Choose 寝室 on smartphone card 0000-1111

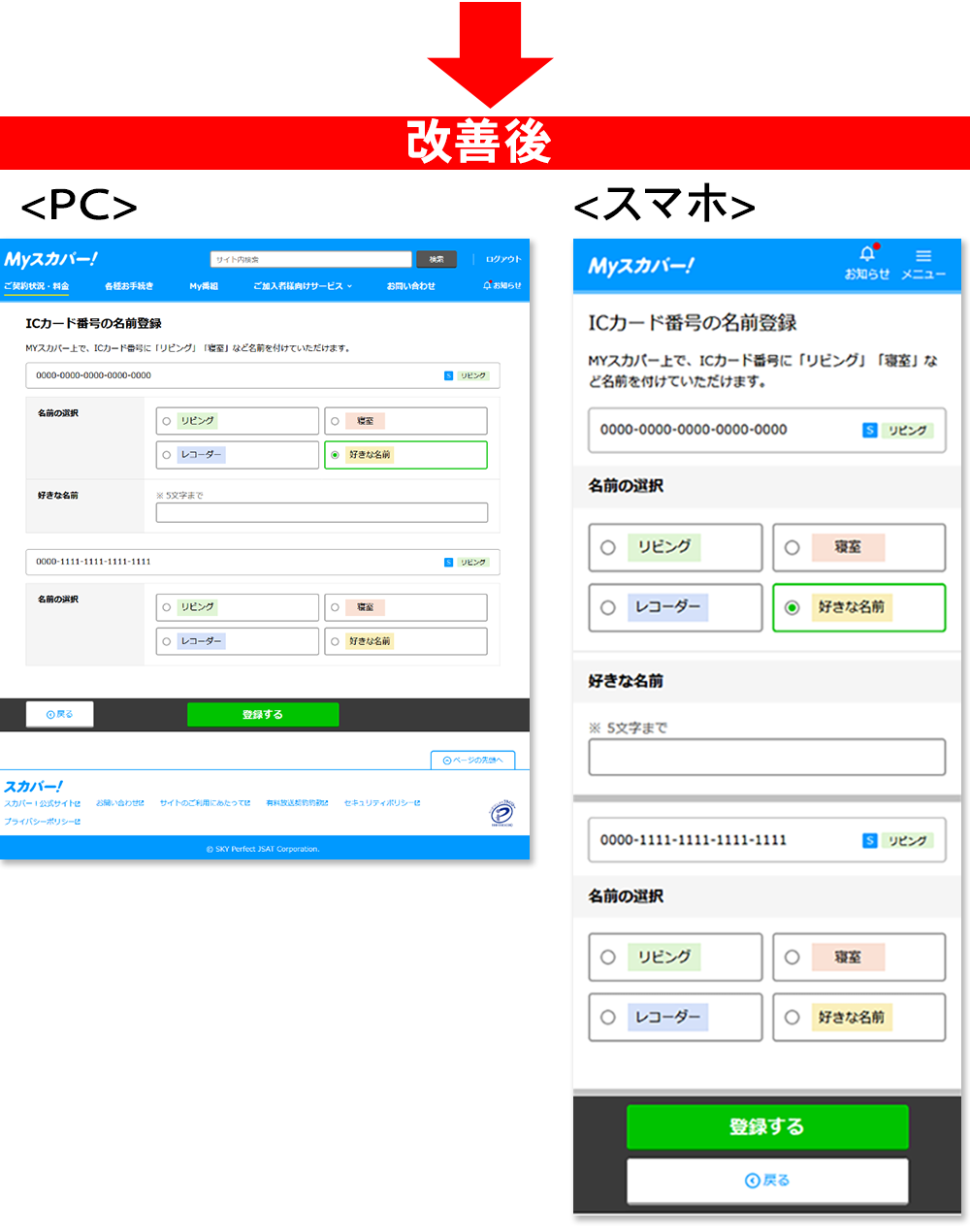tap(858, 957)
